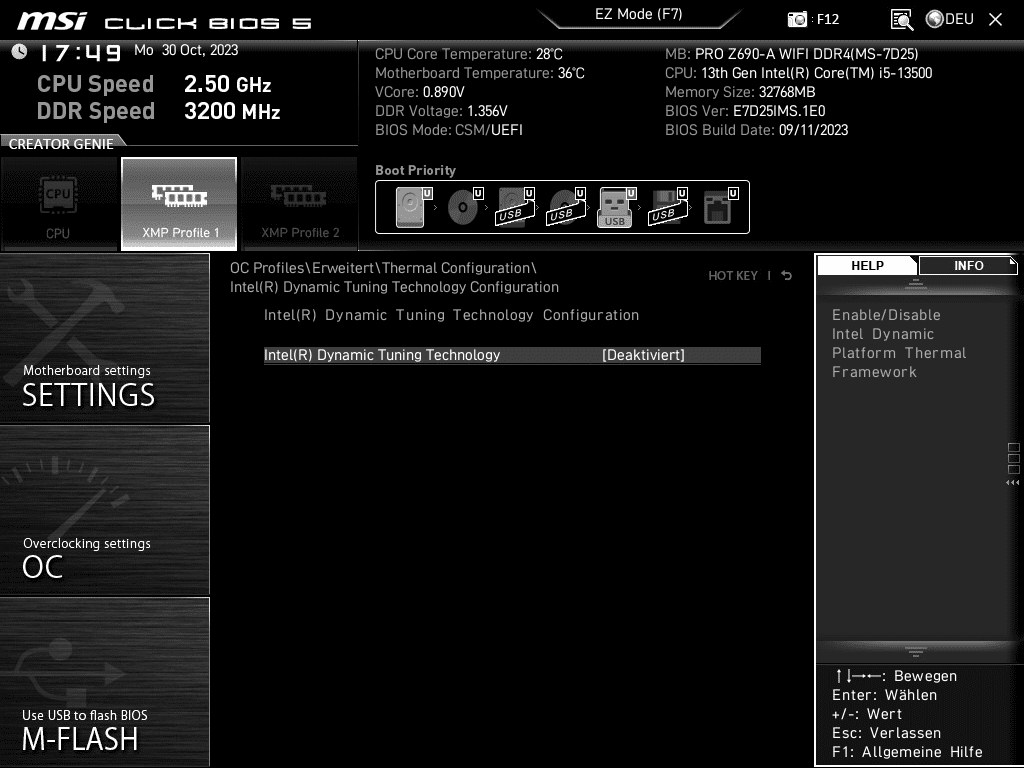Select the USB hard disk boot device icon
The image size is (1024, 768).
point(515,207)
